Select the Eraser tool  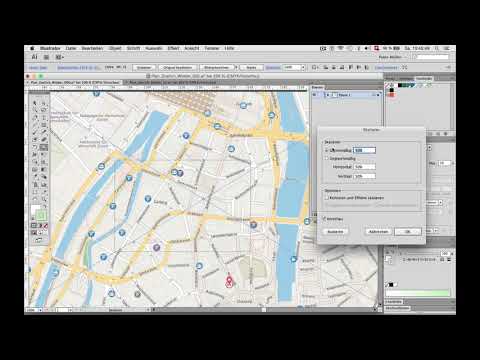pyautogui.click(x=44, y=140)
